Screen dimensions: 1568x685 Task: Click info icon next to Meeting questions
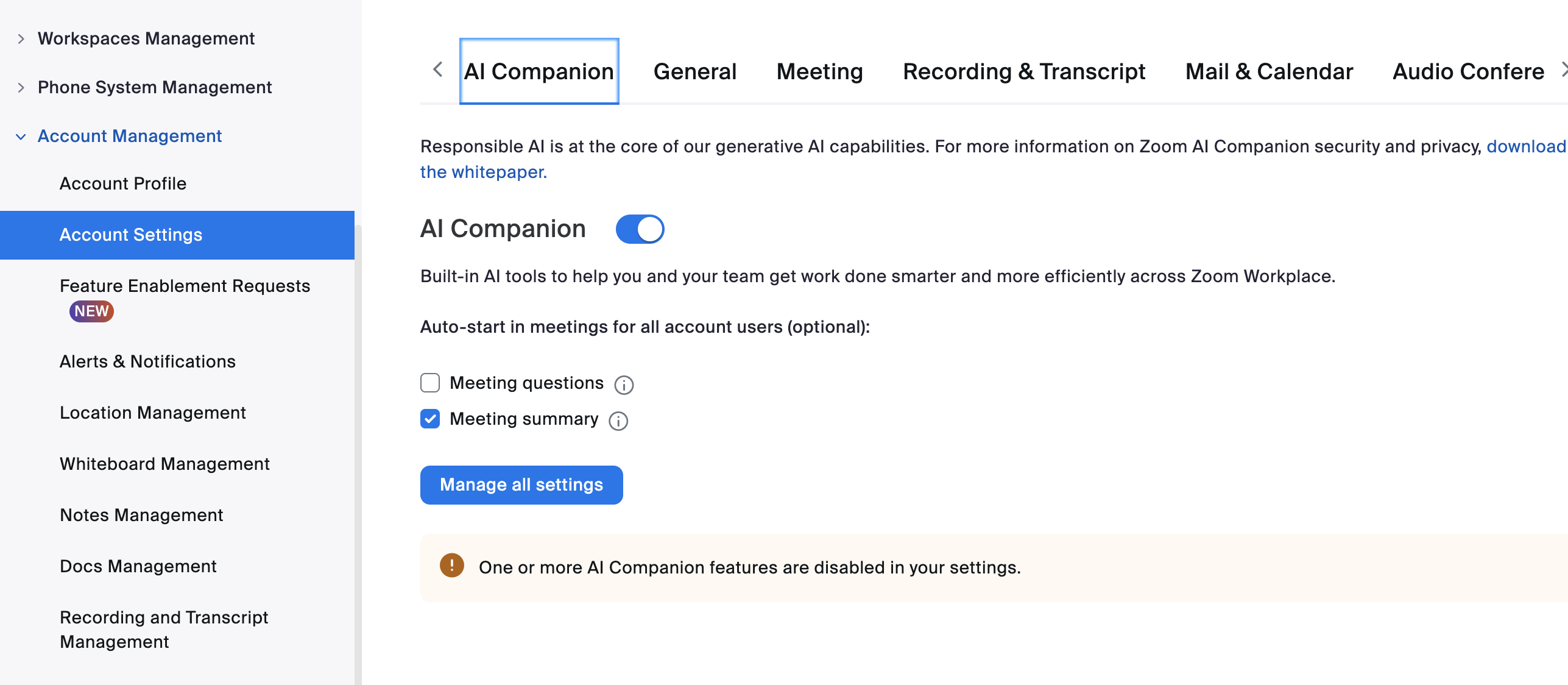point(624,385)
